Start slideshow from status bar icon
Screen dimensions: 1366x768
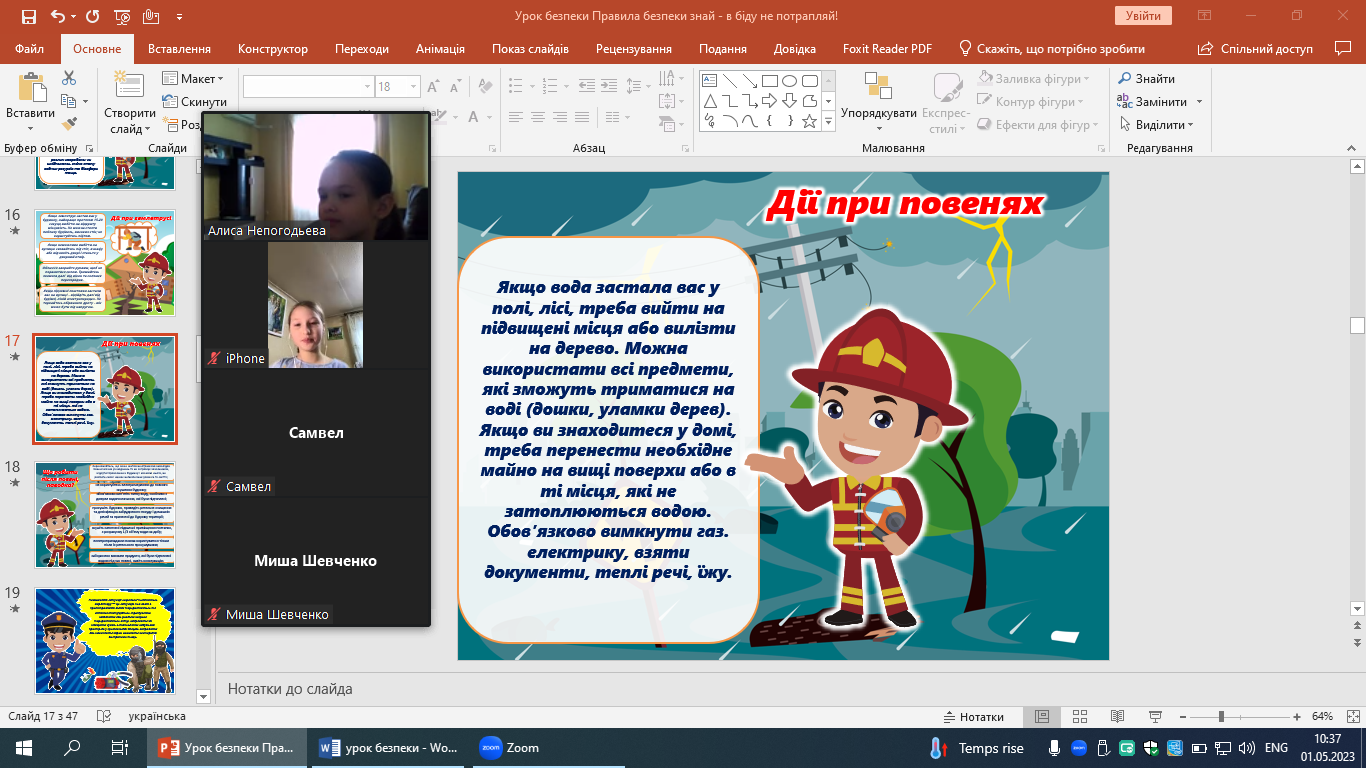(x=1154, y=717)
